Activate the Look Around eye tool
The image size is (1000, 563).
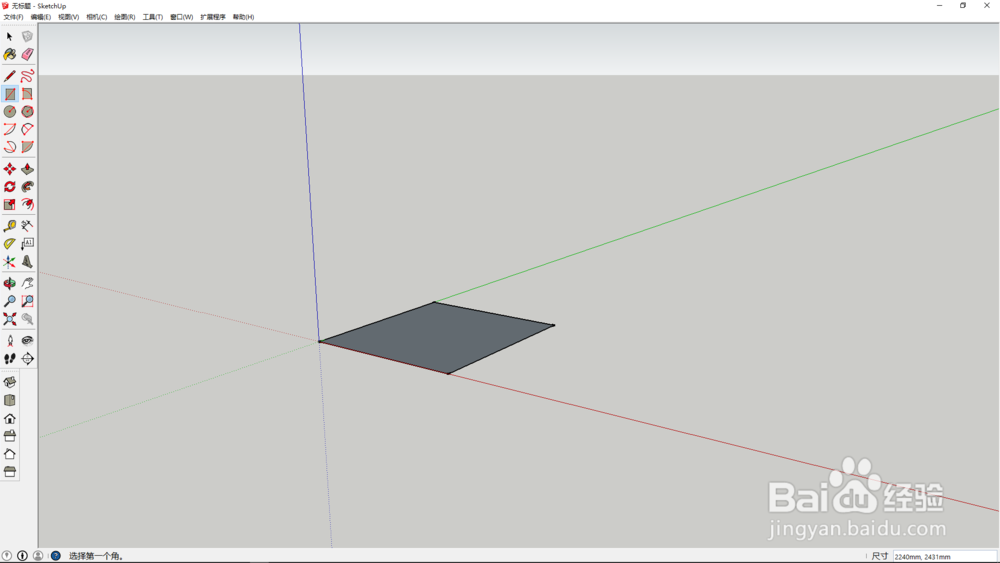click(x=27, y=340)
